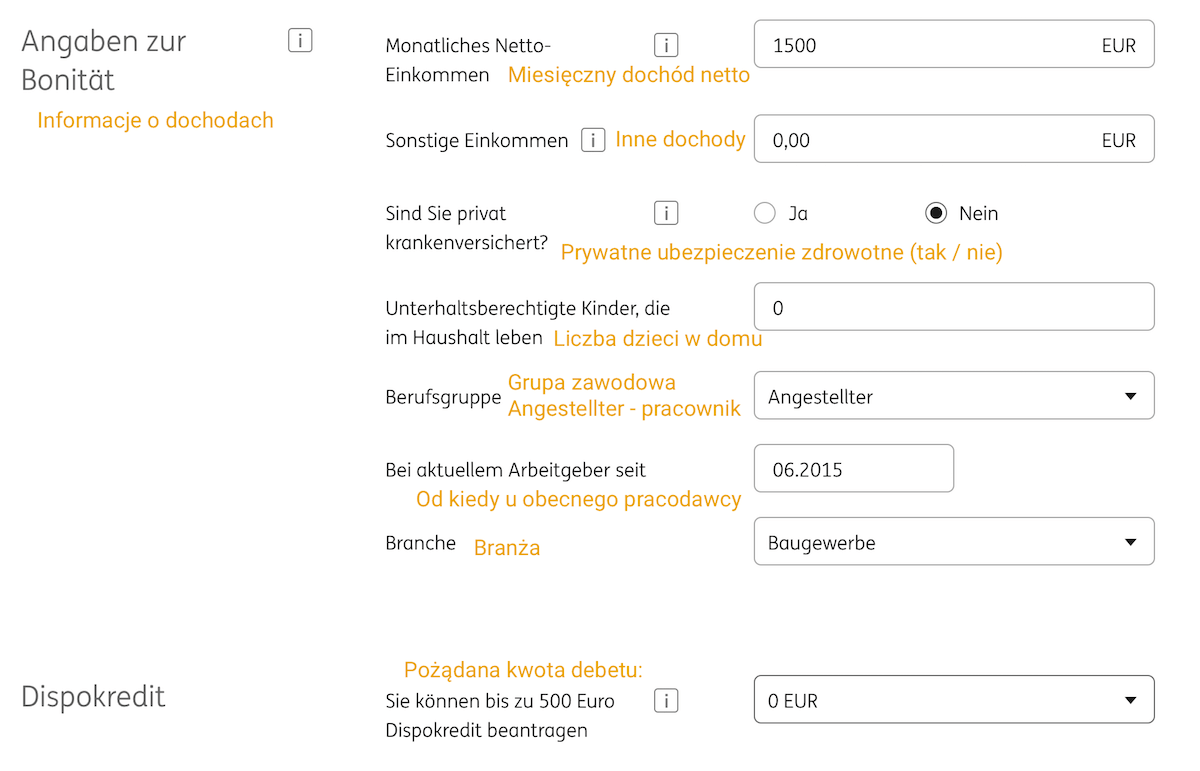Expand the Branche dropdown showing Baugewerbe
Viewport: 1200px width, 771px height.
[x=954, y=542]
